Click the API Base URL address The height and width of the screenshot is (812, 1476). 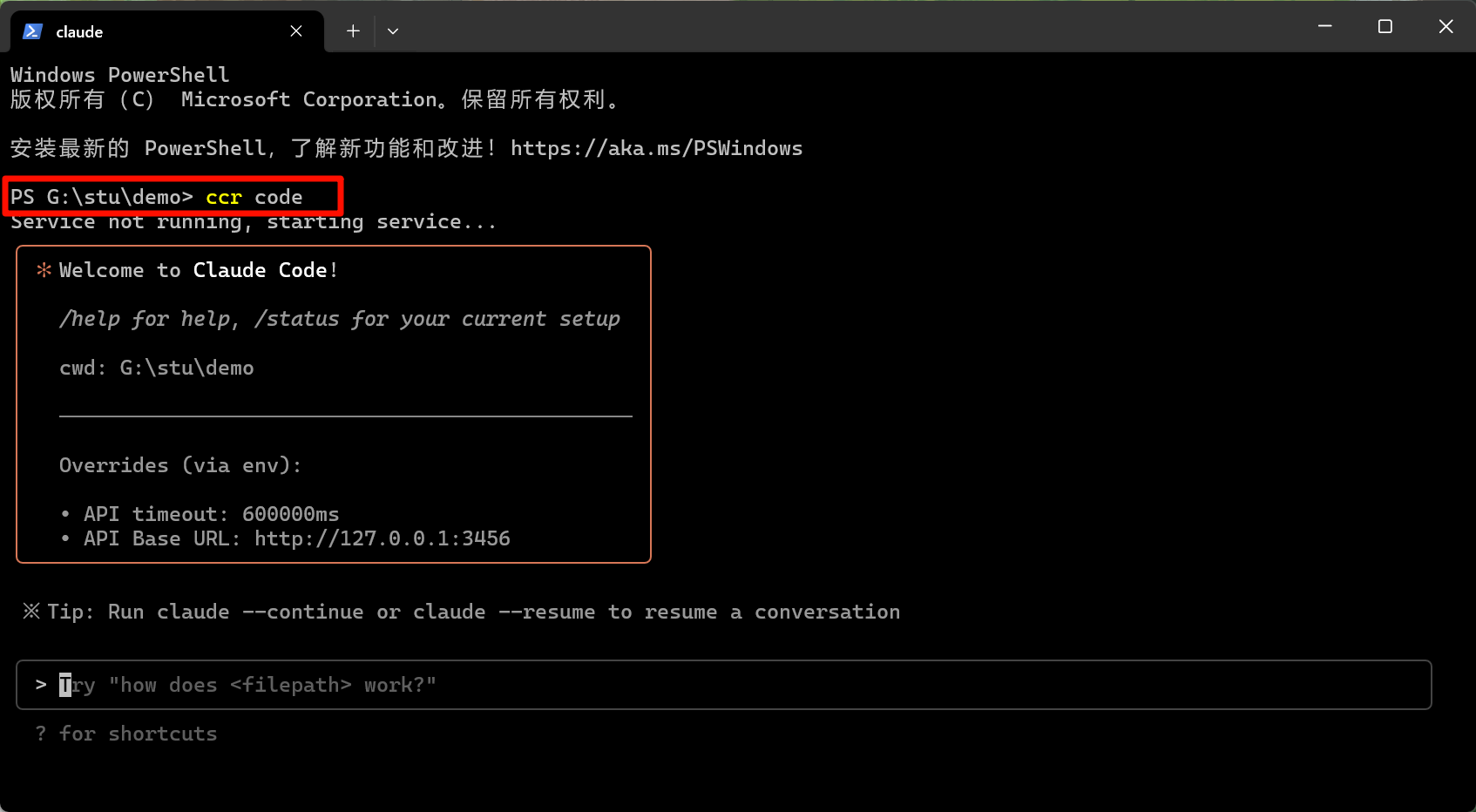pos(382,538)
